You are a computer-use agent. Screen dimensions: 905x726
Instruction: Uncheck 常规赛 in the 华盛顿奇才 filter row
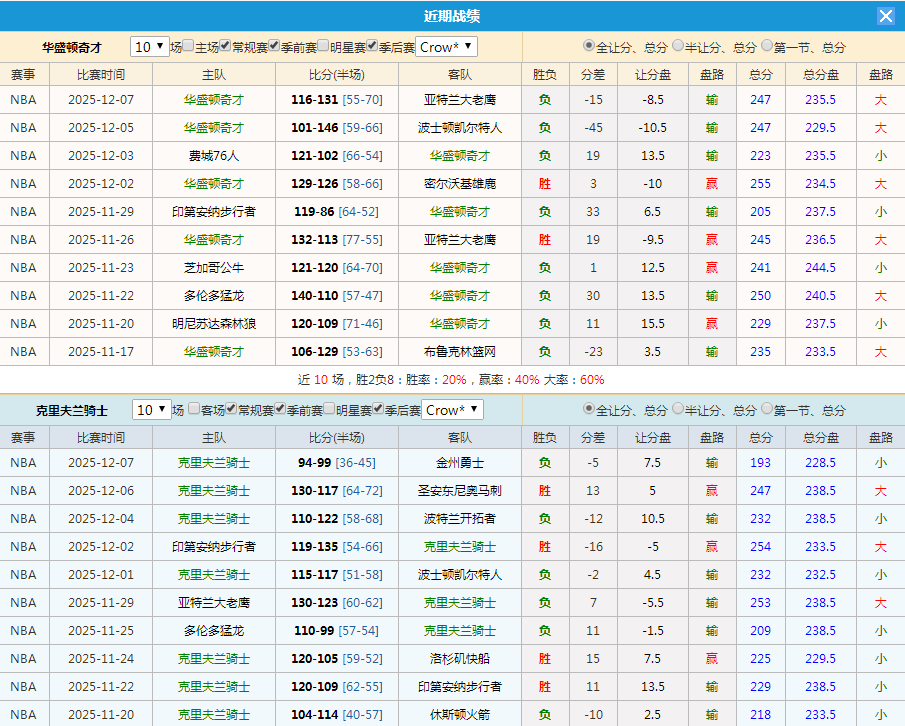pyautogui.click(x=224, y=46)
